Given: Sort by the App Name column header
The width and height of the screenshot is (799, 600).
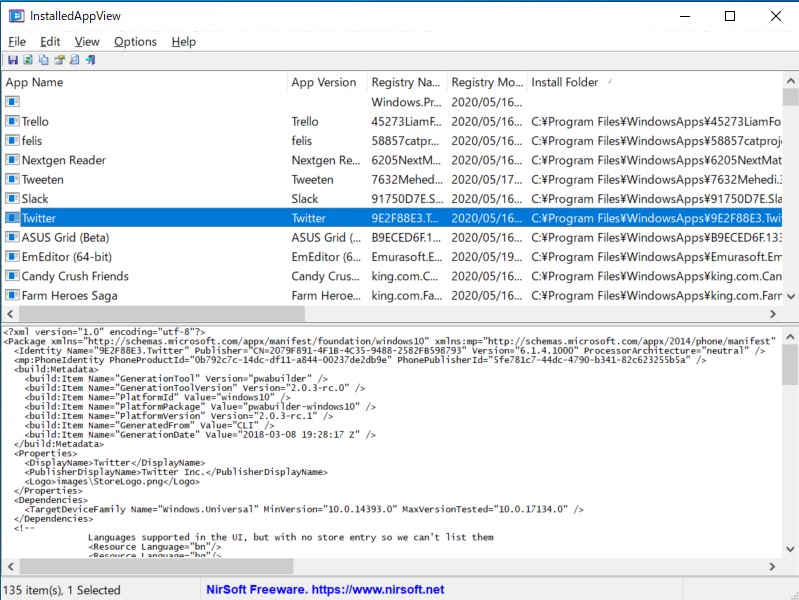Looking at the screenshot, I should pos(145,82).
